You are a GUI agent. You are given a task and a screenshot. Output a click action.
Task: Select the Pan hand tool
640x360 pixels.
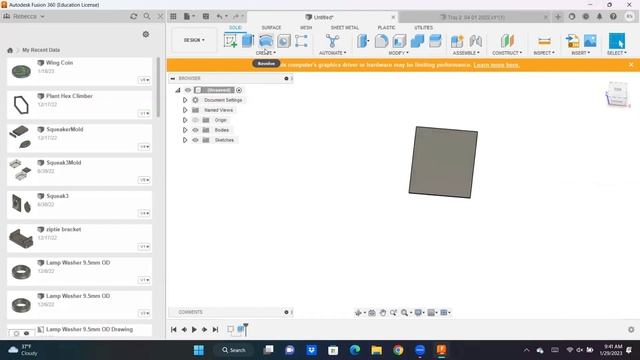click(x=382, y=313)
